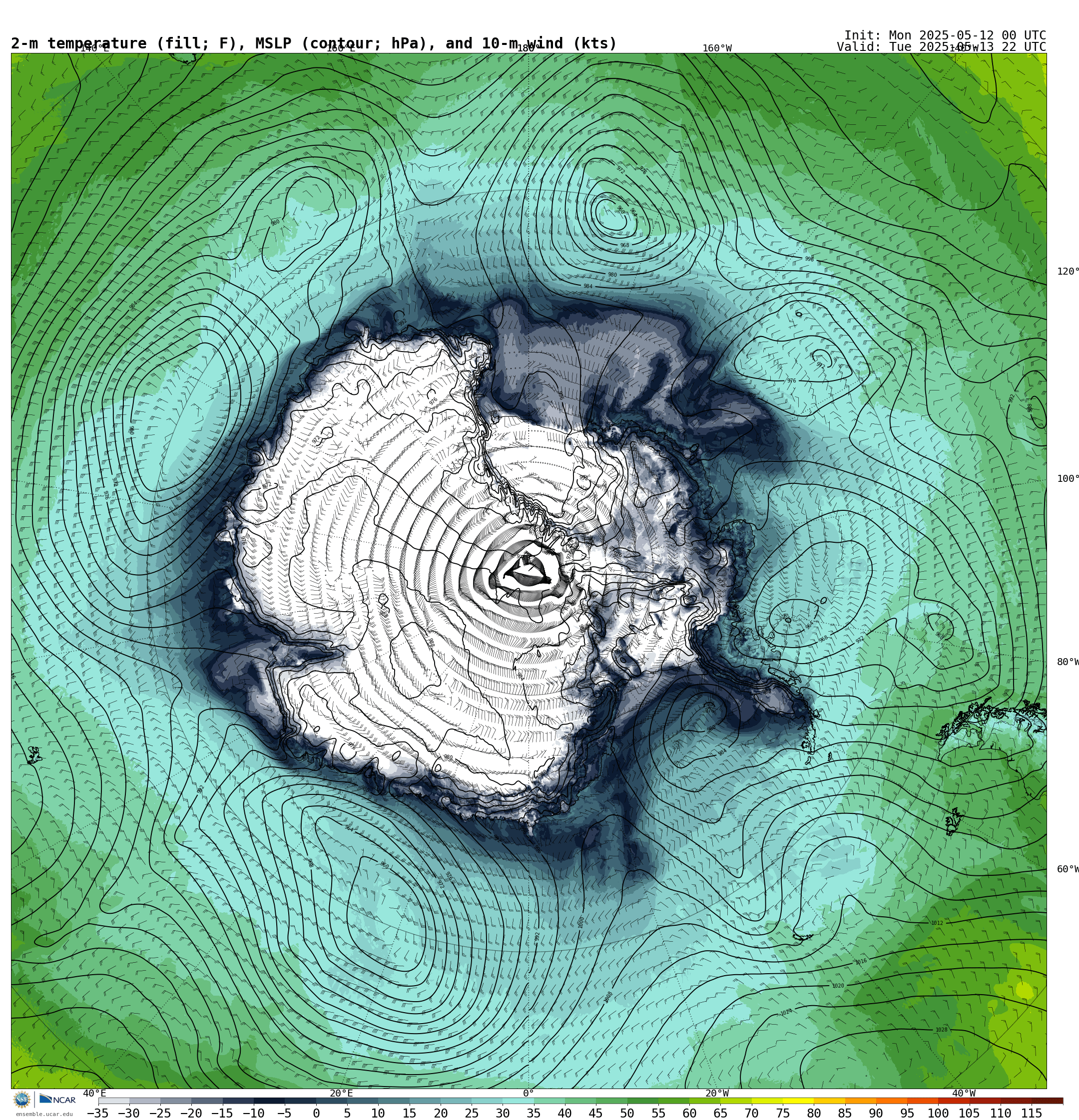Click the 1012 isobar label at lower right

tap(937, 923)
